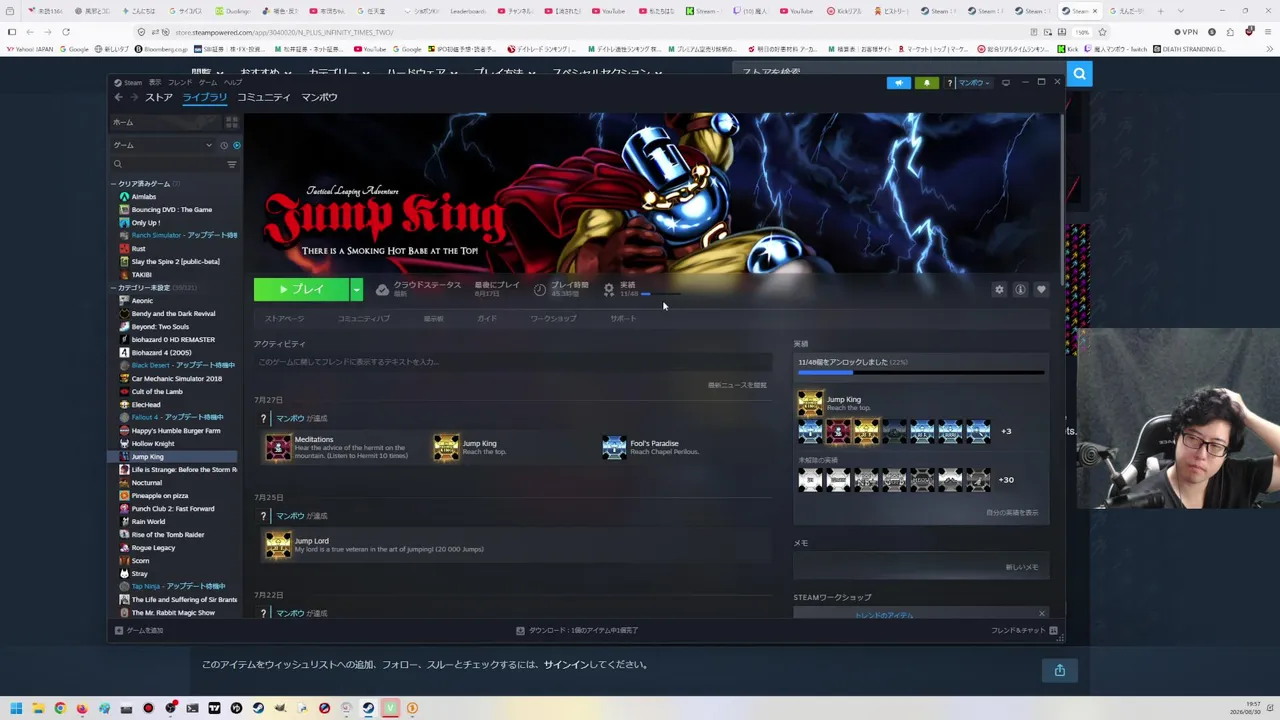This screenshot has width=1280, height=720.
Task: Show game info icon
Action: [1020, 290]
